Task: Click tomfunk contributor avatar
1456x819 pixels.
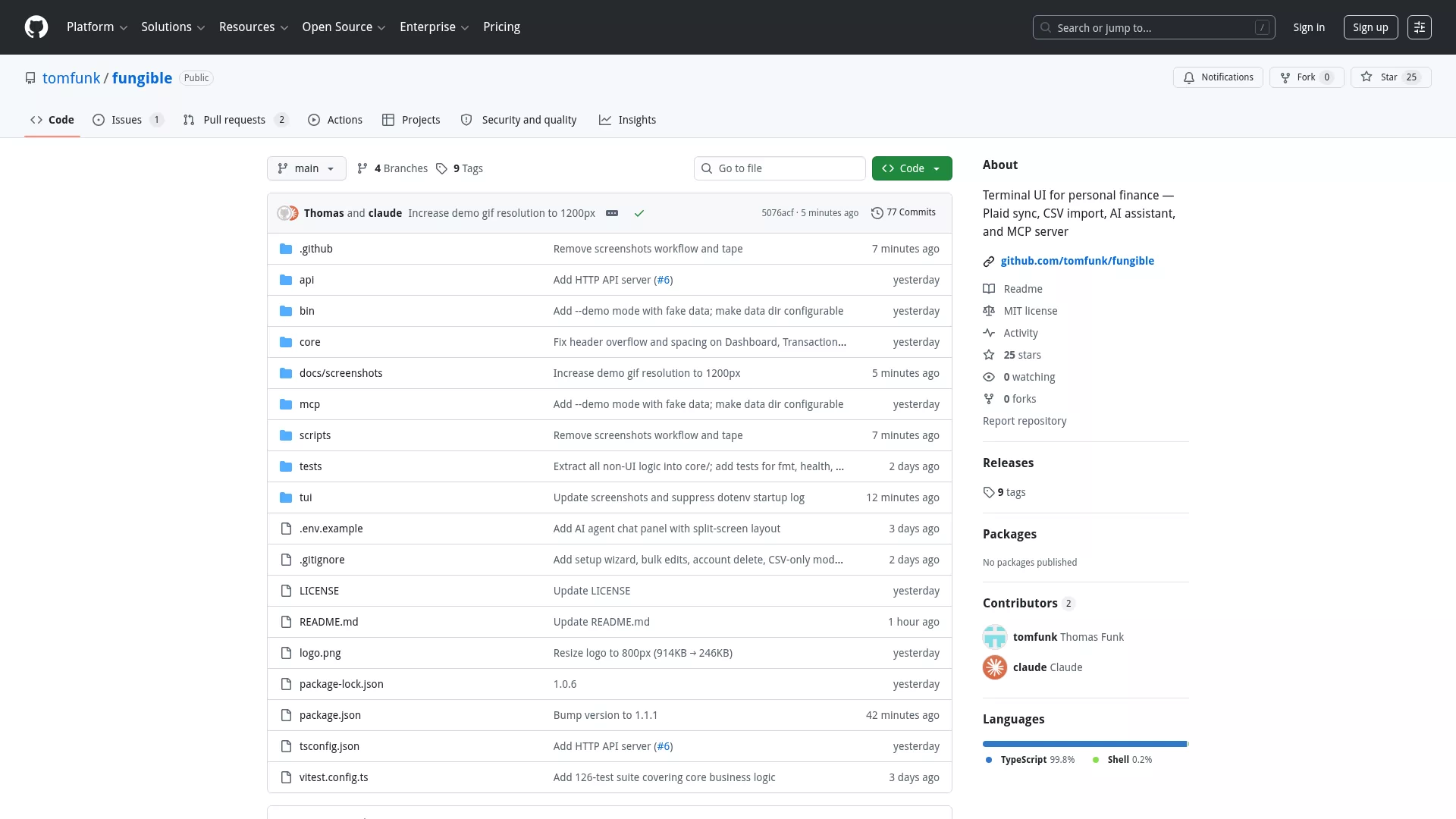Action: [x=995, y=637]
